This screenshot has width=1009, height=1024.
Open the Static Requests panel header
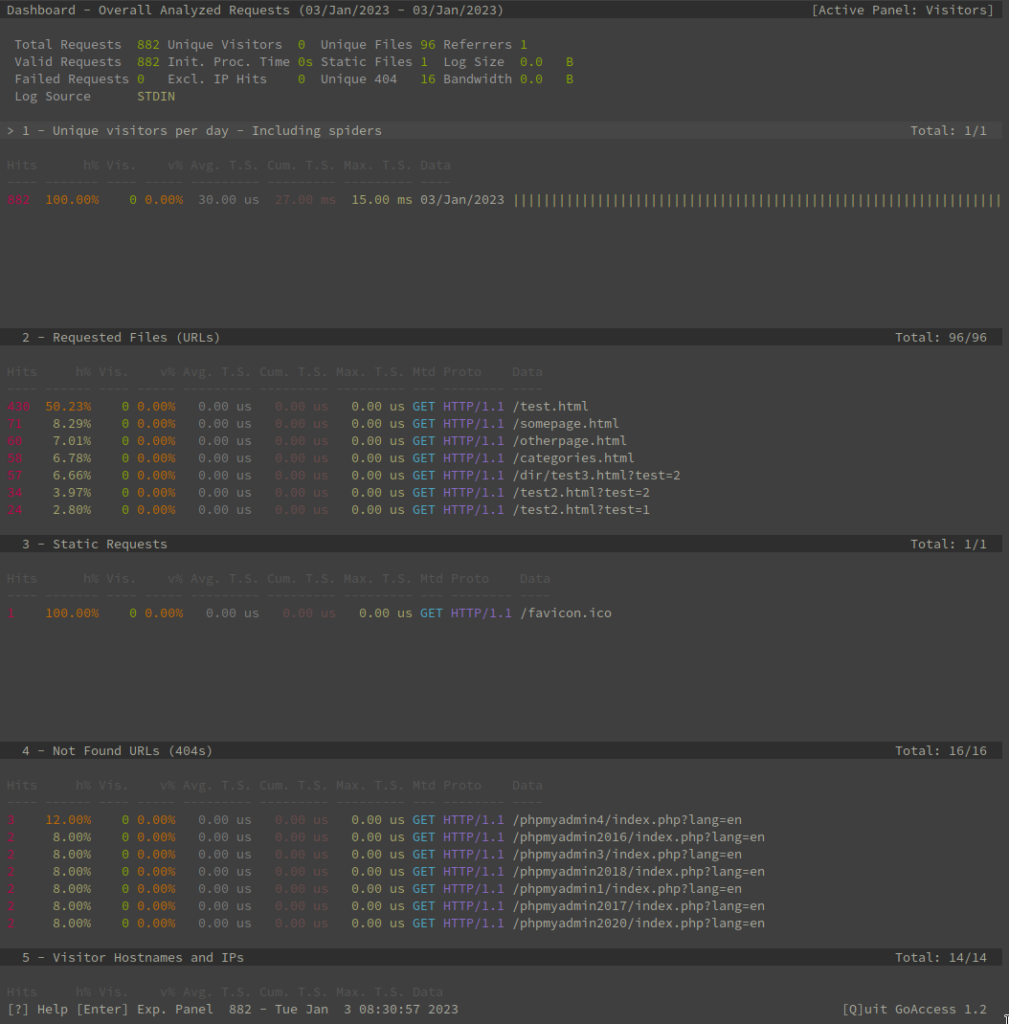(95, 545)
